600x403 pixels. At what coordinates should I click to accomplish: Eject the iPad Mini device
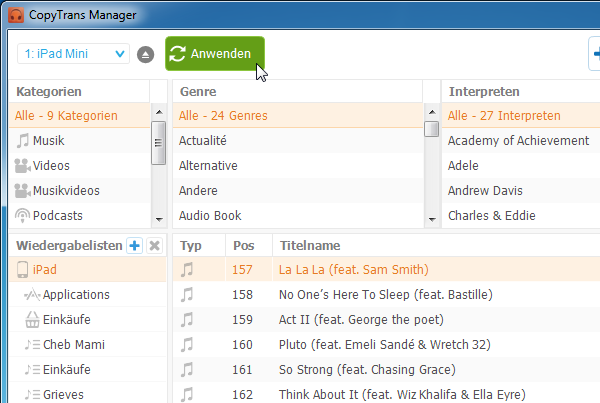(145, 54)
